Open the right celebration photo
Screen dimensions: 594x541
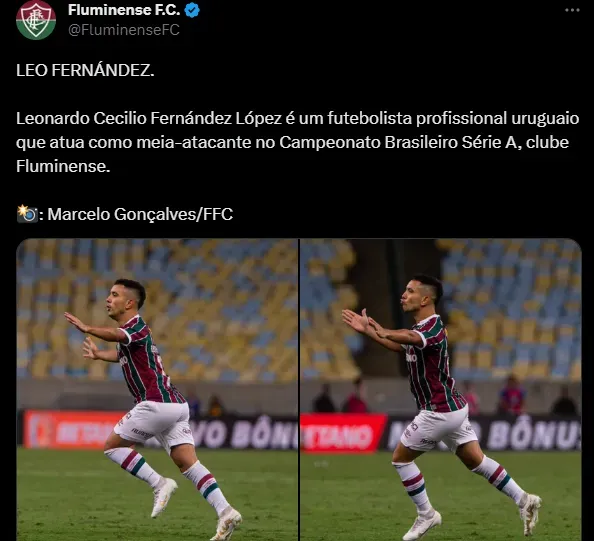click(x=441, y=389)
